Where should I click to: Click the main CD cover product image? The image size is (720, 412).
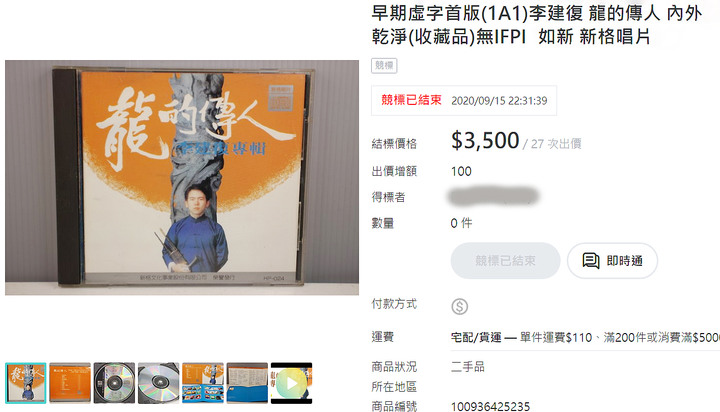182,178
